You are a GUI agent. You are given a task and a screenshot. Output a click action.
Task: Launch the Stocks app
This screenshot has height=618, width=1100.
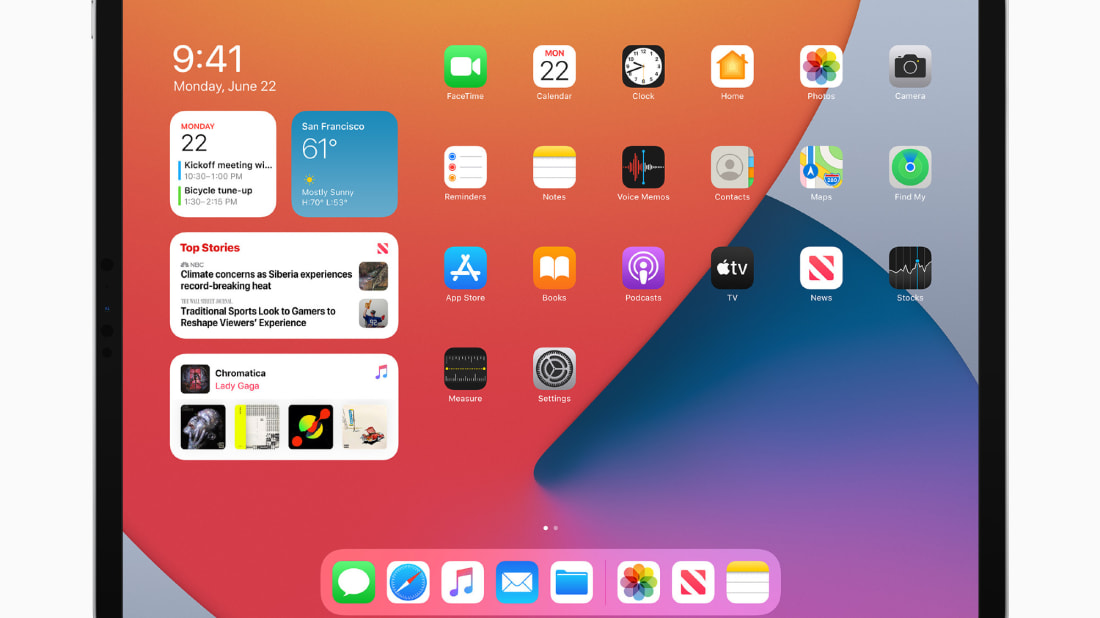[x=910, y=268]
